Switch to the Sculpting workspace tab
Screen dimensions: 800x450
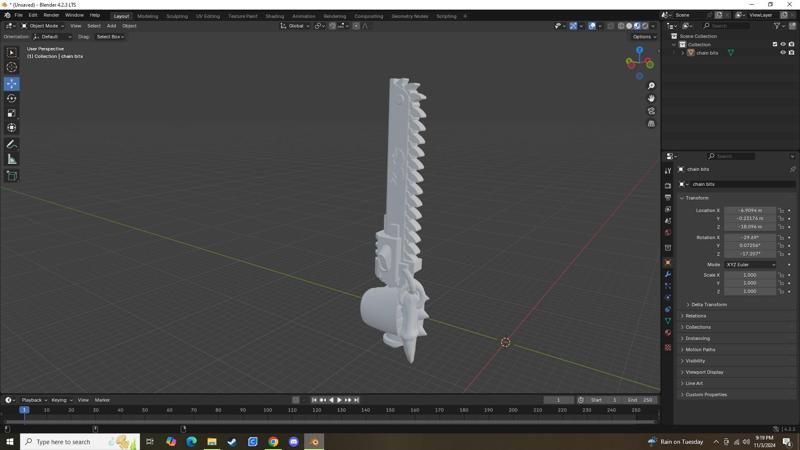click(x=177, y=16)
